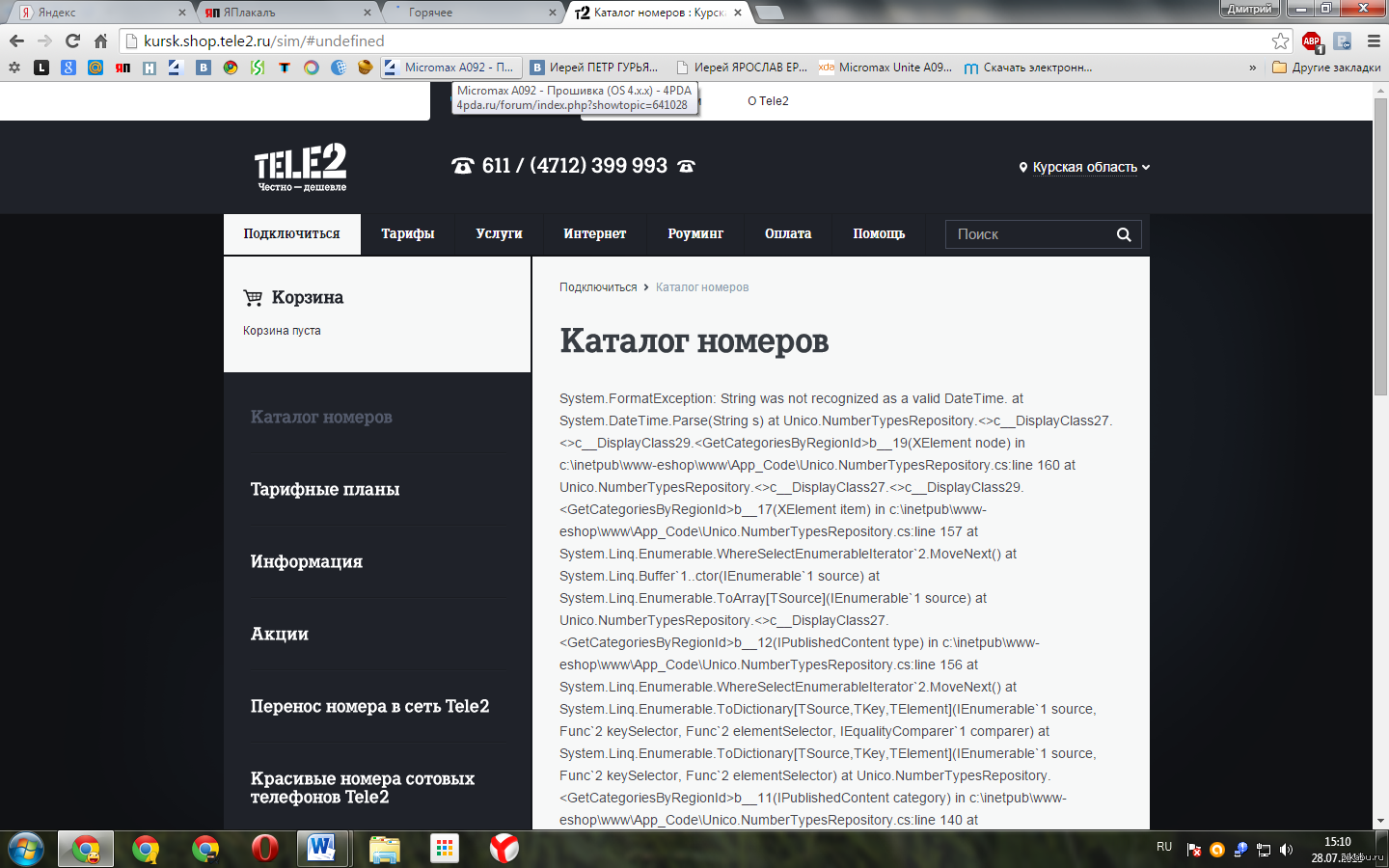Click the Каталог номеров sidebar link

click(x=321, y=417)
